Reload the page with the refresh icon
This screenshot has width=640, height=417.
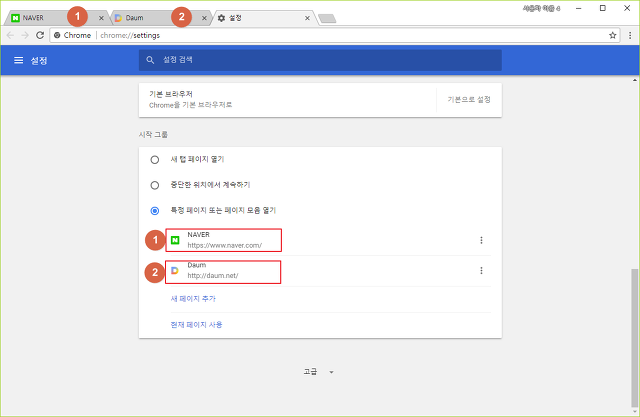40,35
